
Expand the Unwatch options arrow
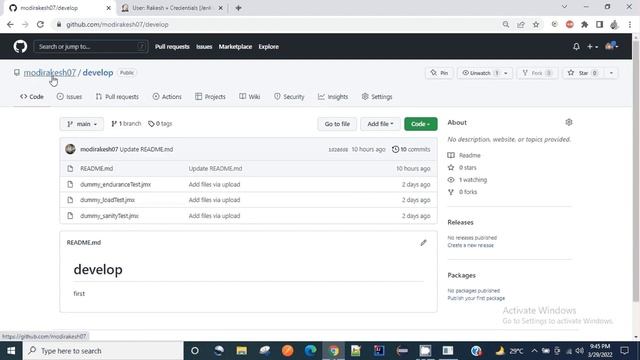pos(506,73)
